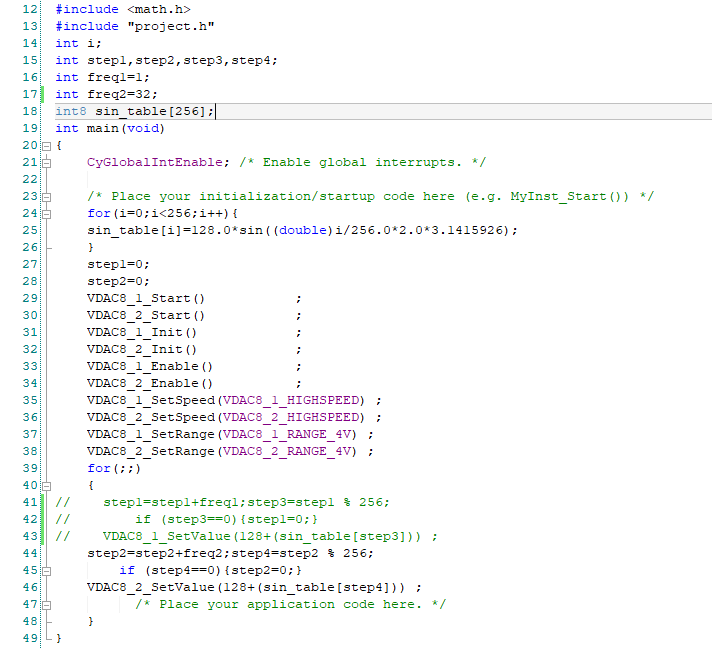Screen dimensions: 712x649
Task: Click on 'VDAC8_1_RANGE_4V' constant
Action: coord(287,435)
